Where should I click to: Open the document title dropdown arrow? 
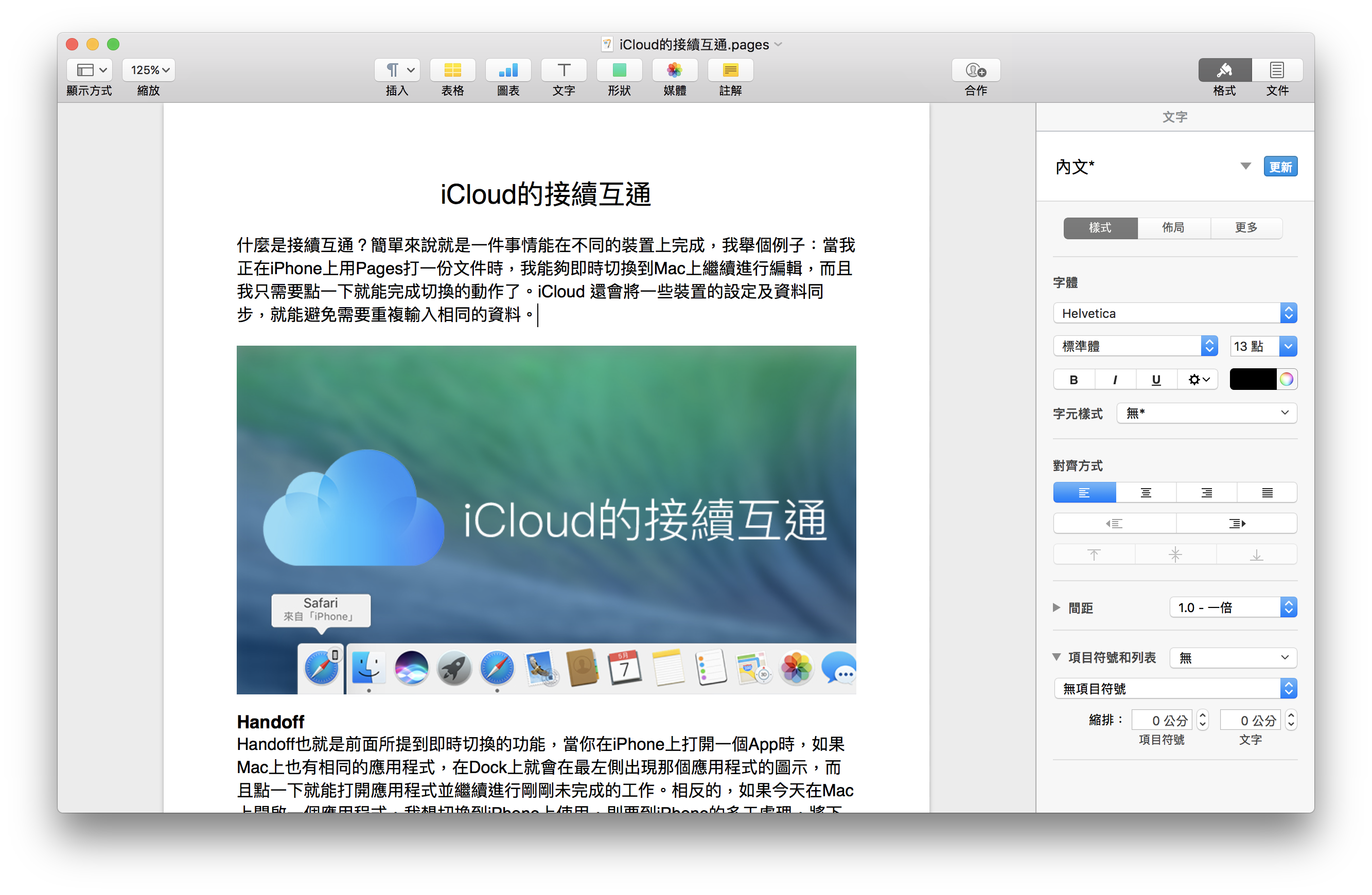[778, 44]
